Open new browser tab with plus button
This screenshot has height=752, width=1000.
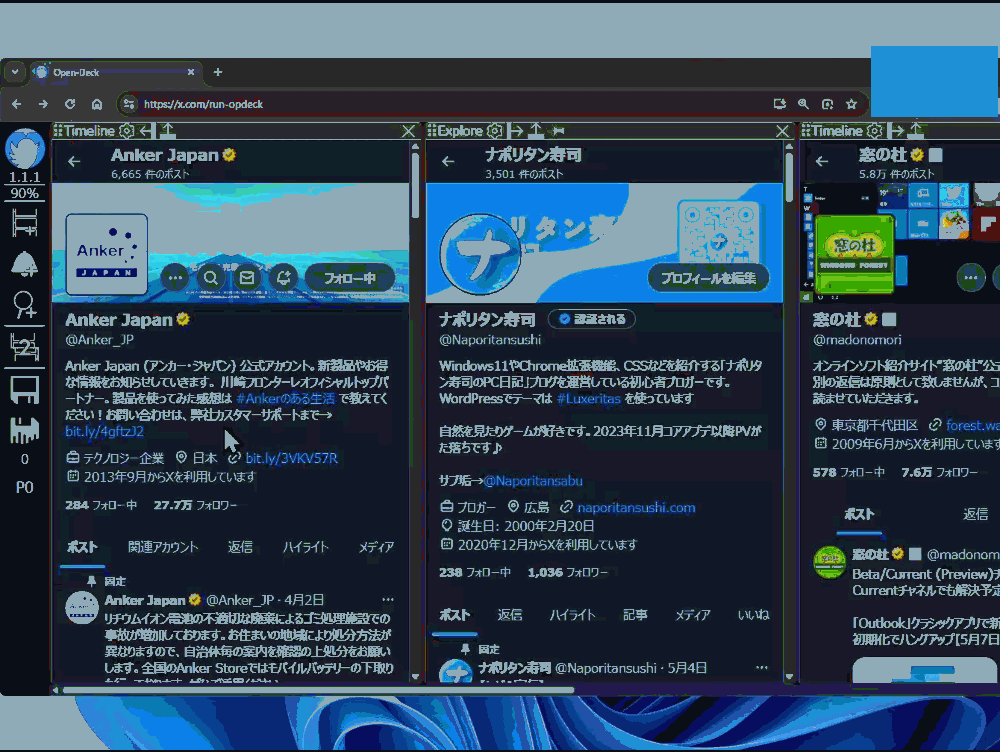point(217,72)
